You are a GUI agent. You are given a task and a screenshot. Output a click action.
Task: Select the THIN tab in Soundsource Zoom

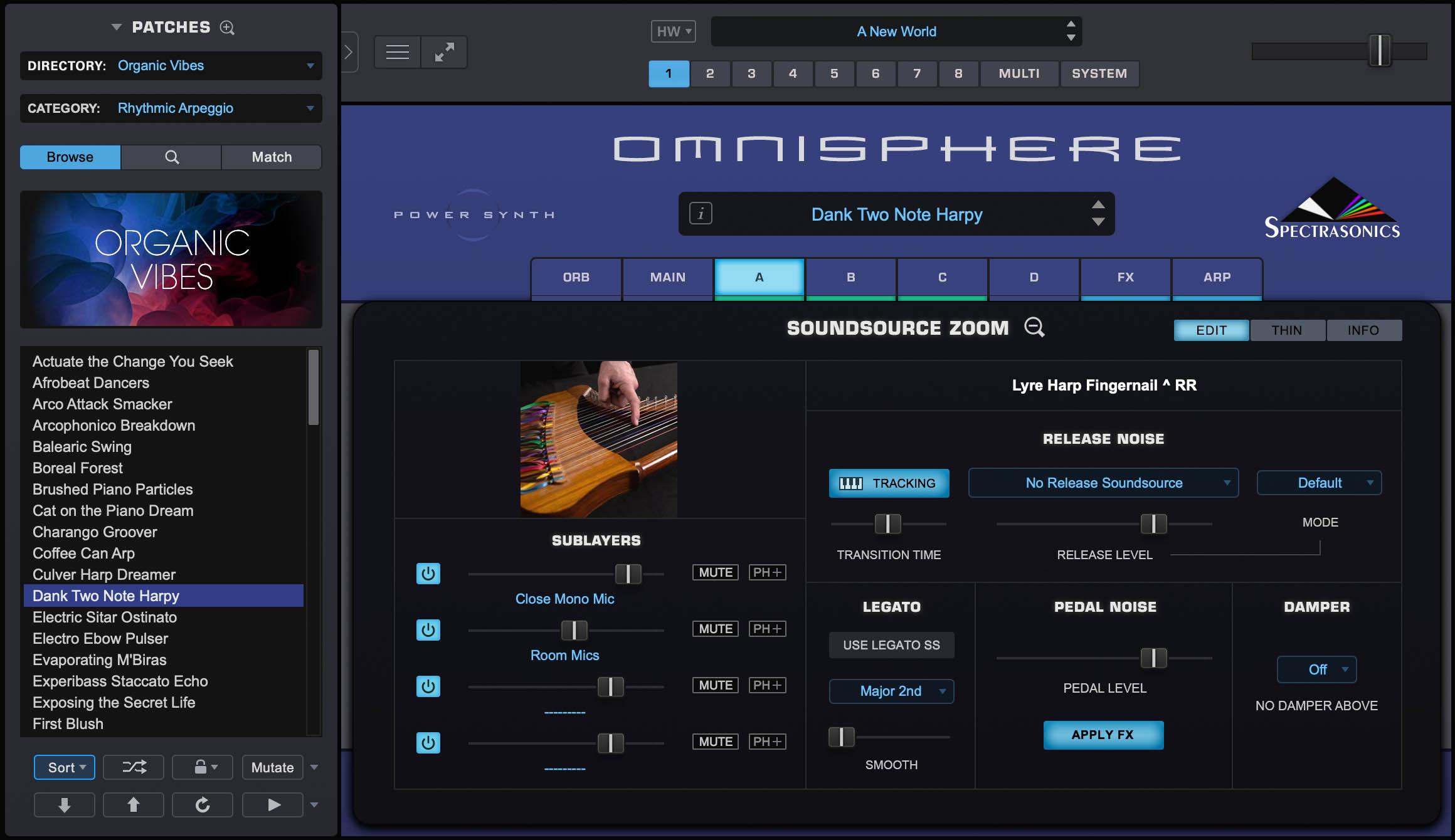(1287, 330)
